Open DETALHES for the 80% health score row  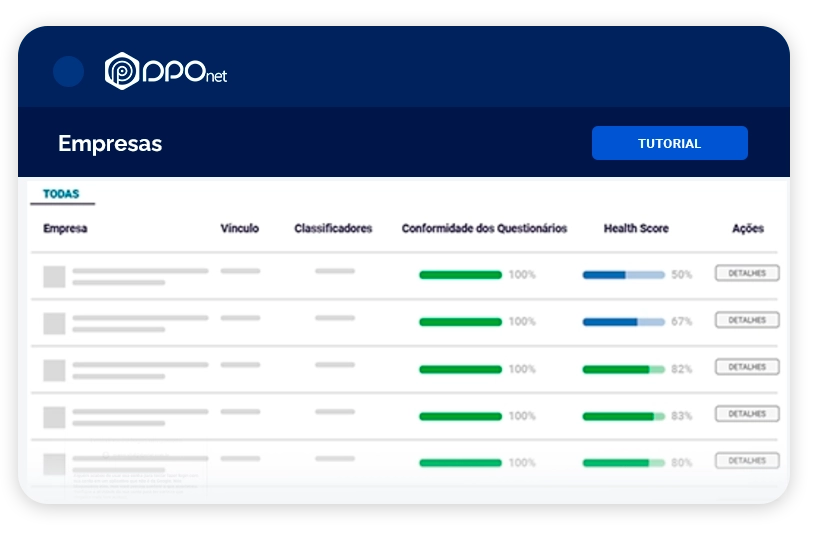click(747, 460)
